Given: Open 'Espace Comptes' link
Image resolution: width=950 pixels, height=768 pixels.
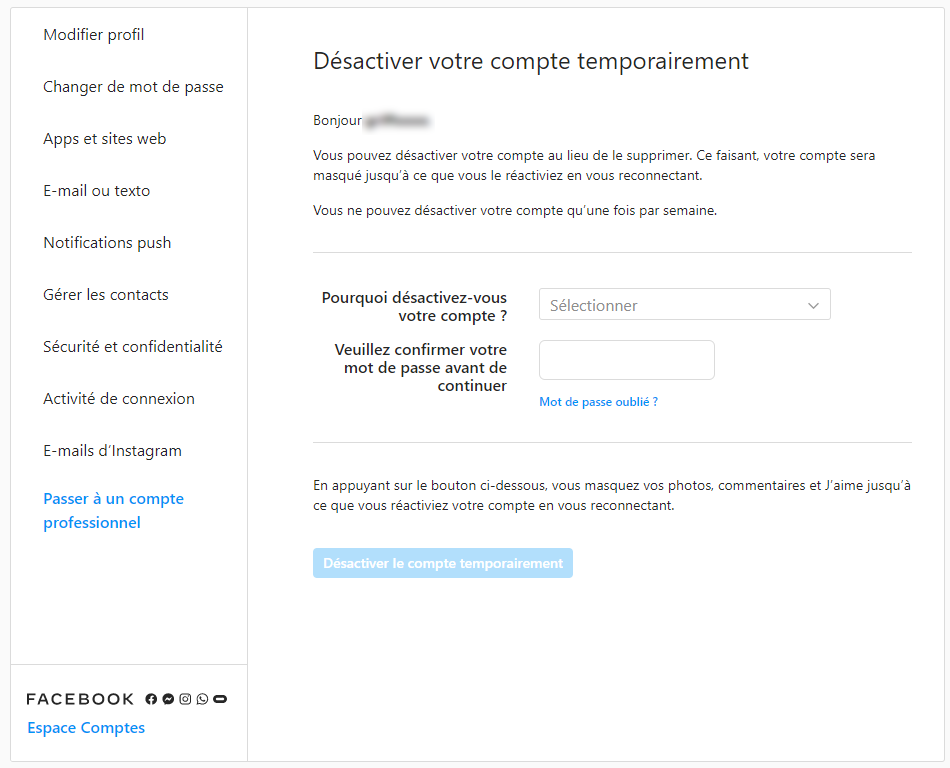Looking at the screenshot, I should [x=86, y=728].
